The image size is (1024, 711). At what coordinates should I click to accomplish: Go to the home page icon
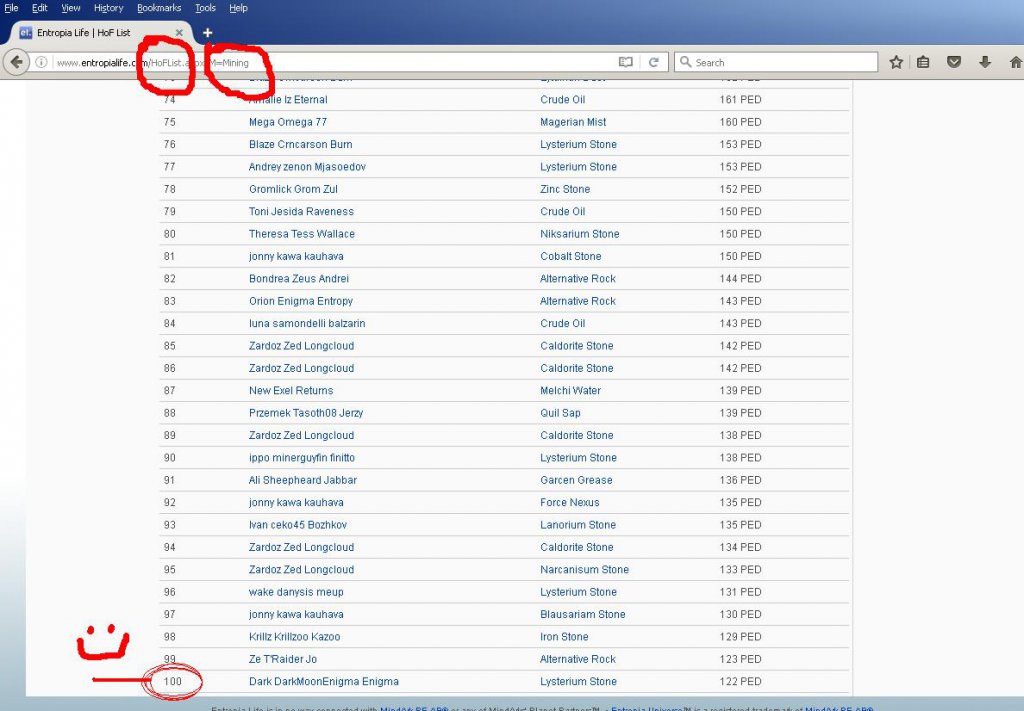1016,62
